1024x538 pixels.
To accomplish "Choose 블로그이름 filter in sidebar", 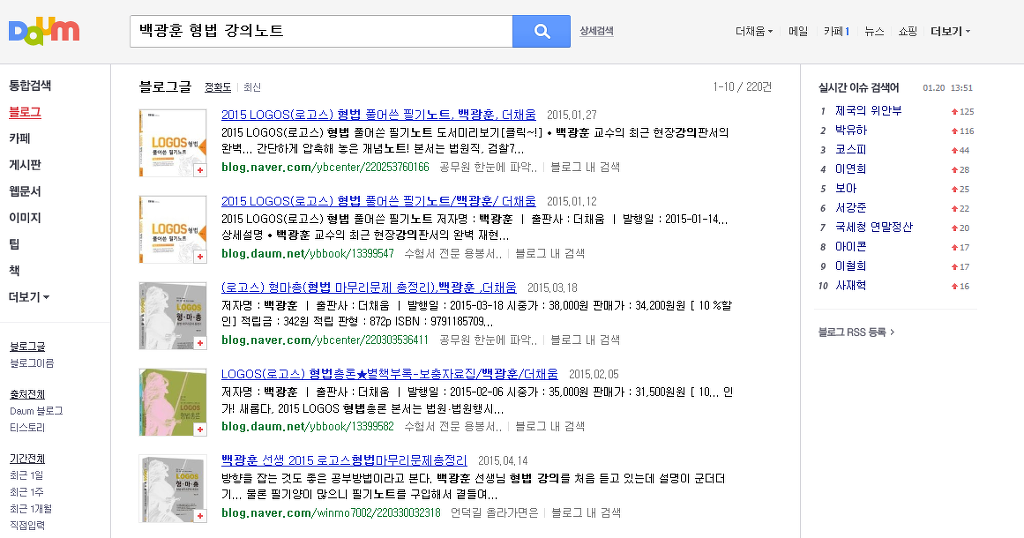I will click(32, 363).
